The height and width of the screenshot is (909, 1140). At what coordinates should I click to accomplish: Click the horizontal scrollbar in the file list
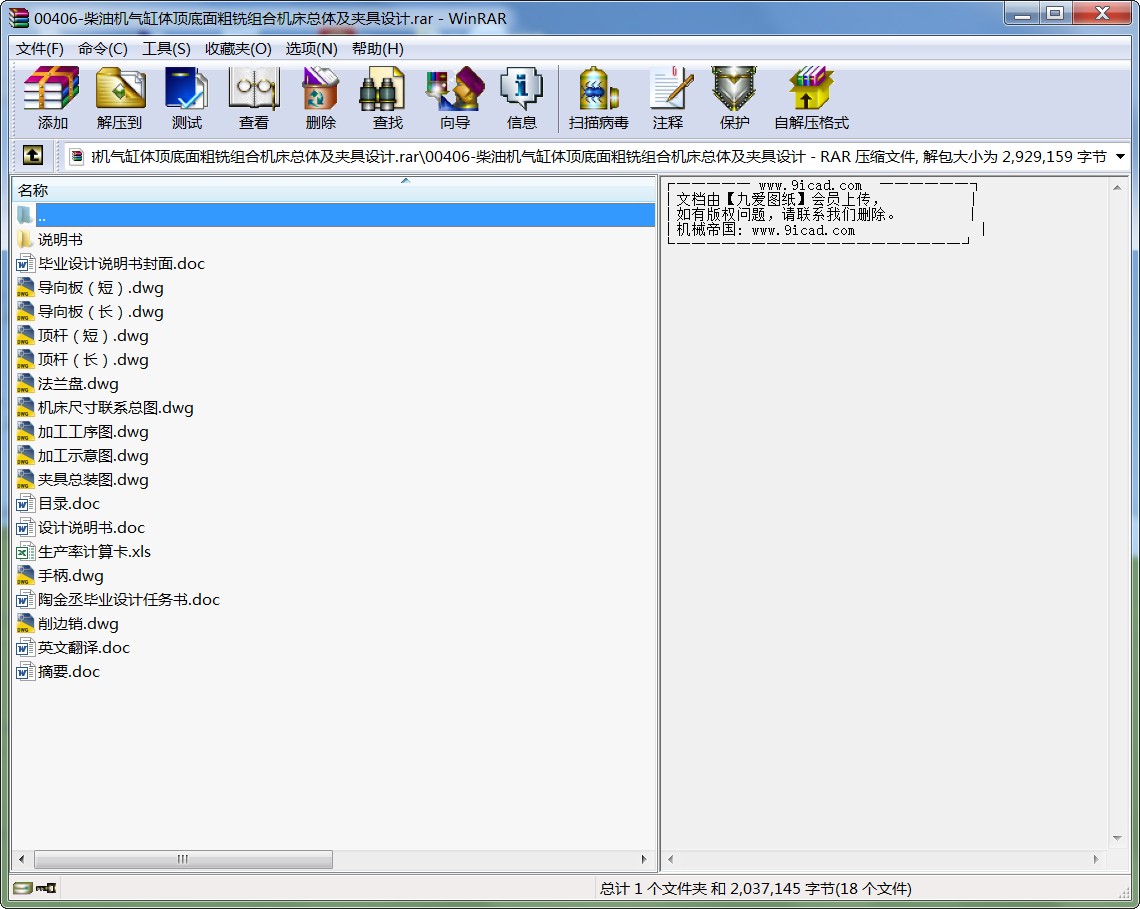pyautogui.click(x=183, y=859)
